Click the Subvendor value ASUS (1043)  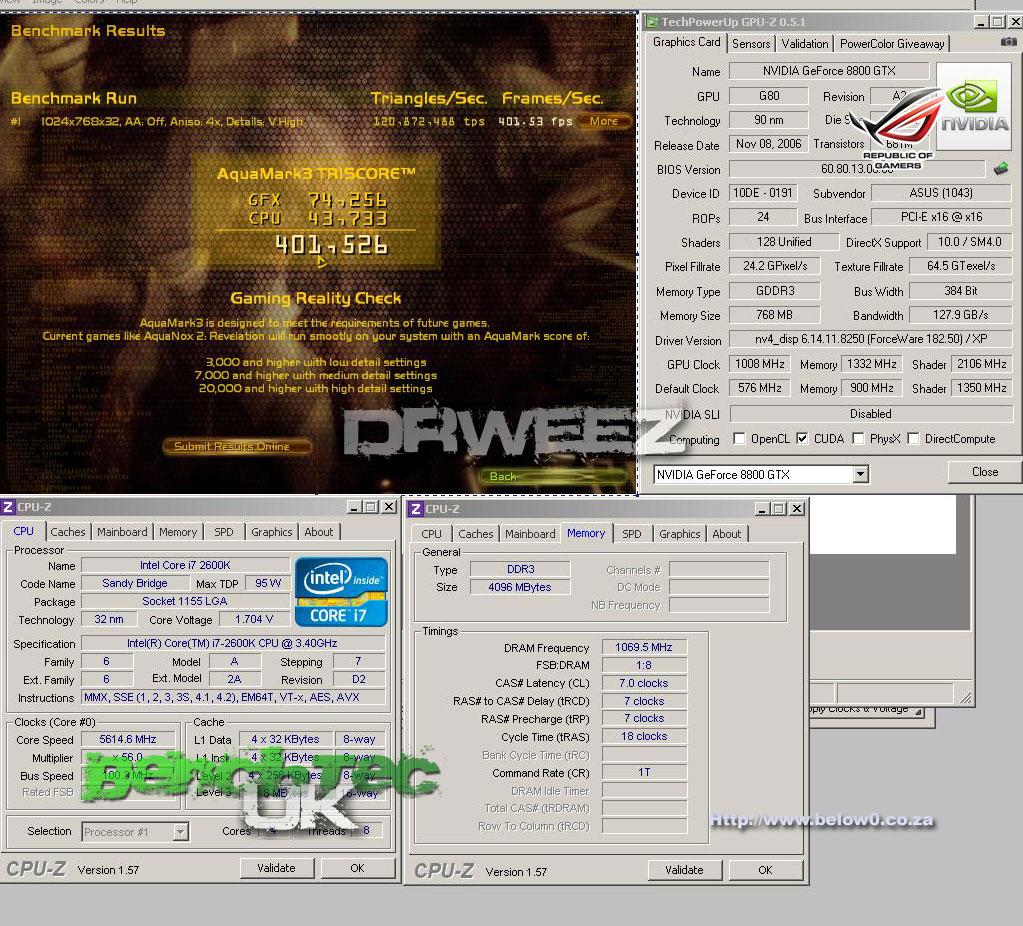coord(941,193)
